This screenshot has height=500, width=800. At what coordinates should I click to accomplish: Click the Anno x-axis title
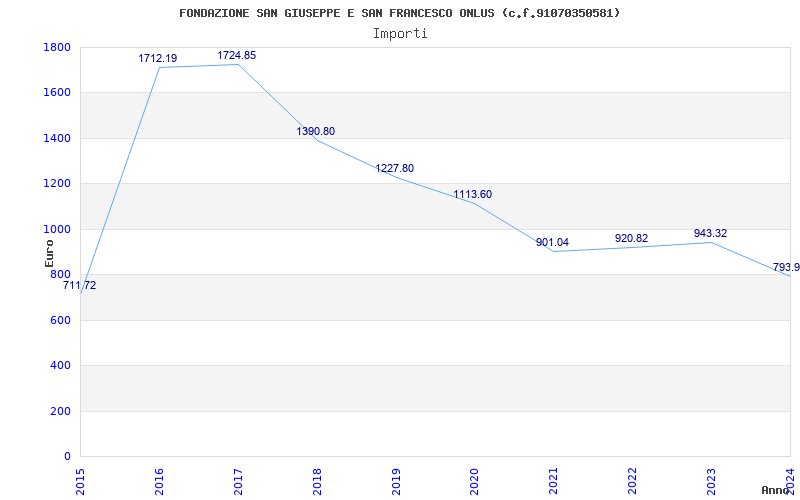click(x=775, y=490)
